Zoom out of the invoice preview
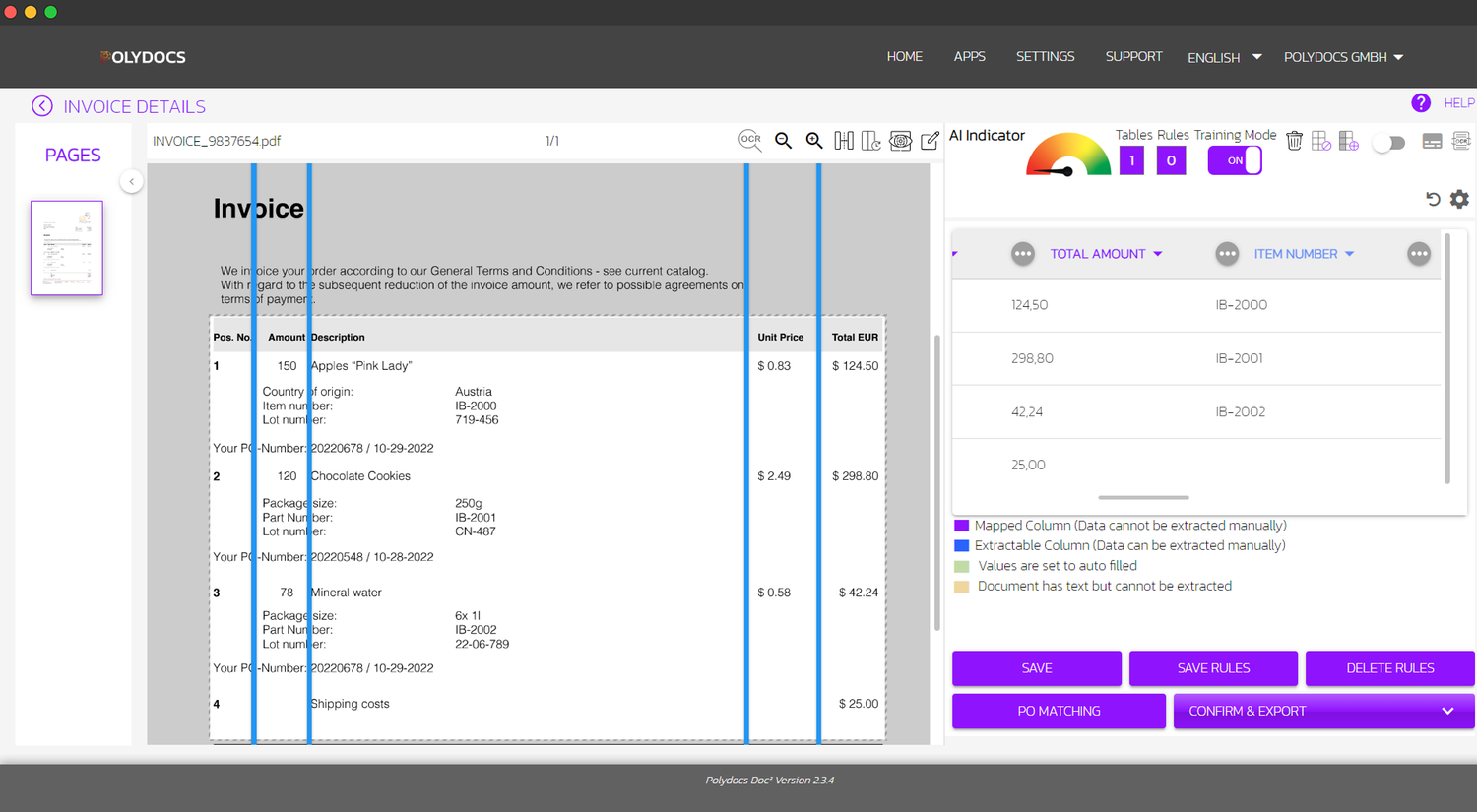Viewport: 1477px width, 812px height. coord(783,141)
